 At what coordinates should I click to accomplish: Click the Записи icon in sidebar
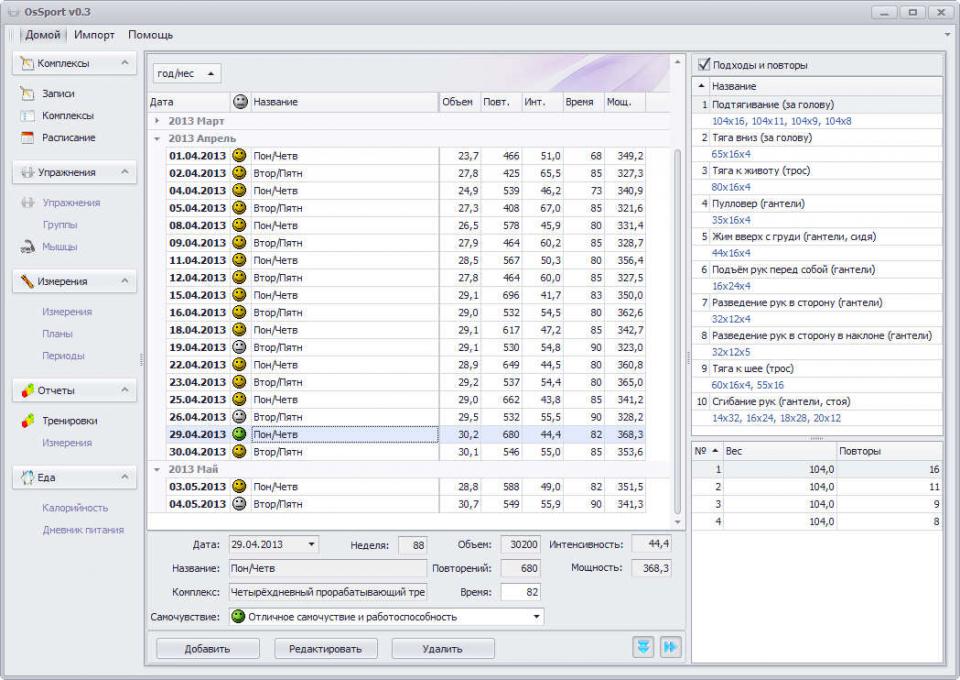[27, 94]
